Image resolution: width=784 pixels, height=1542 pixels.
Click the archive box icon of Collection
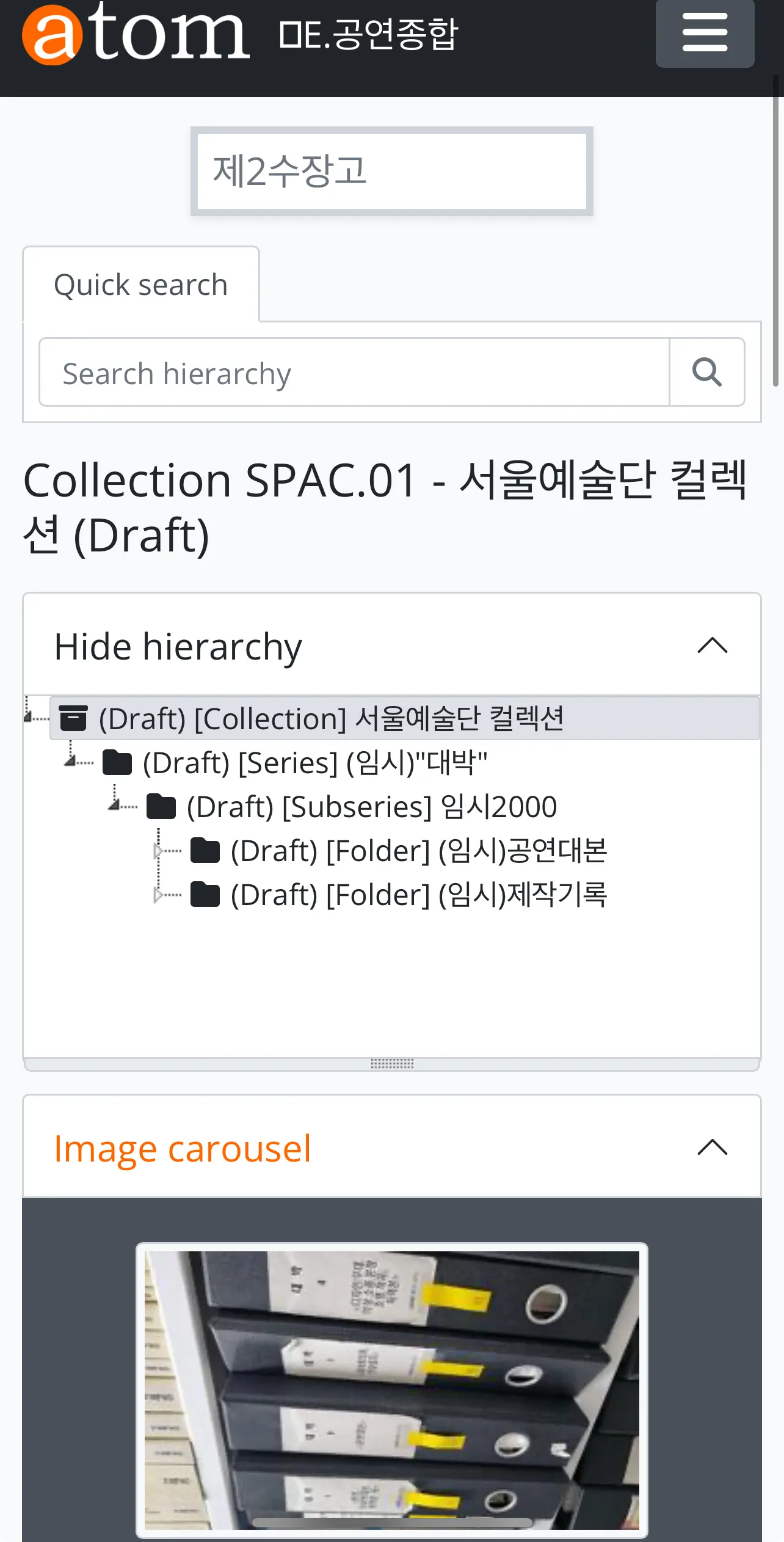[73, 718]
